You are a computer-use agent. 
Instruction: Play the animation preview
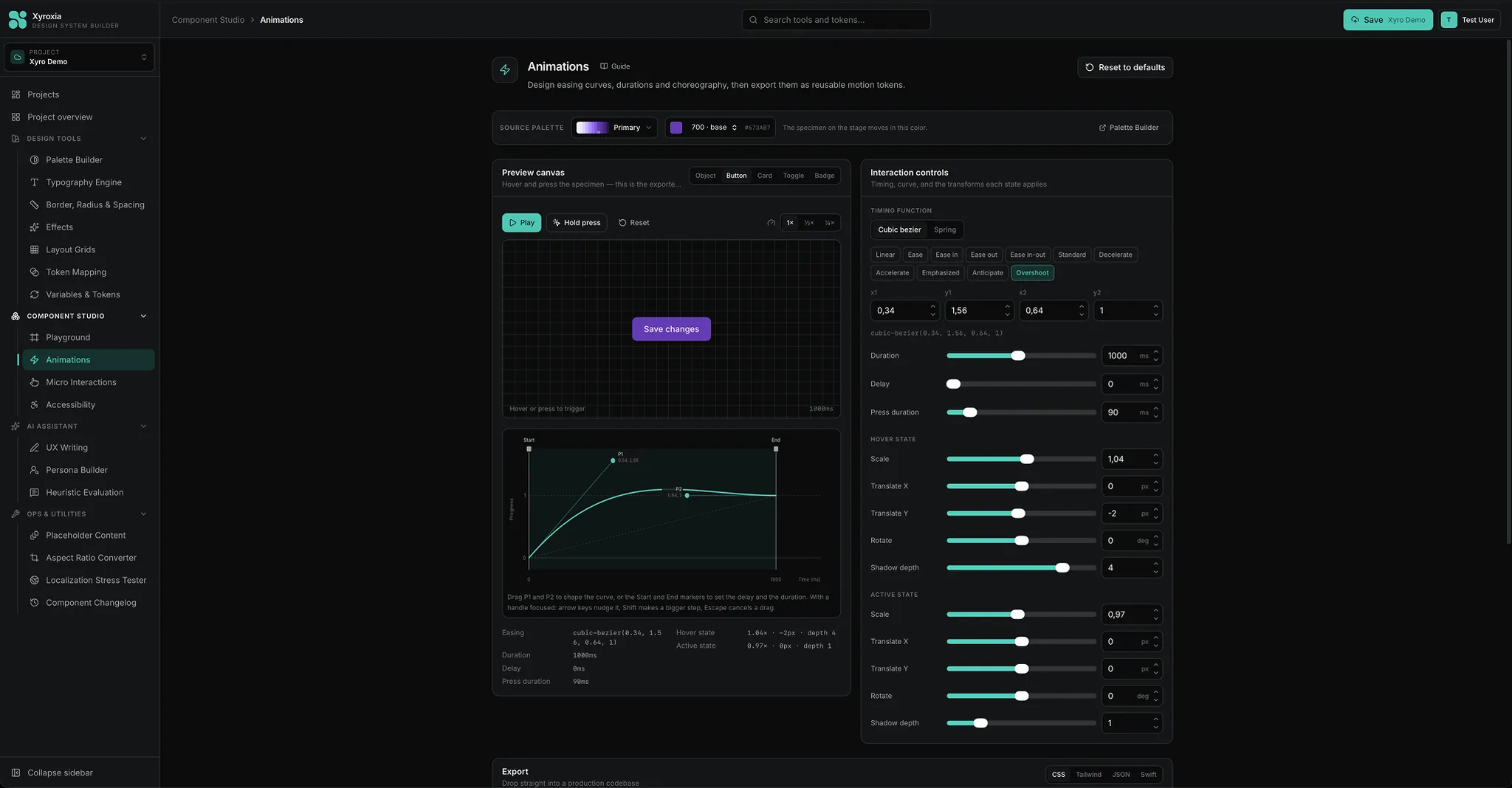click(521, 223)
